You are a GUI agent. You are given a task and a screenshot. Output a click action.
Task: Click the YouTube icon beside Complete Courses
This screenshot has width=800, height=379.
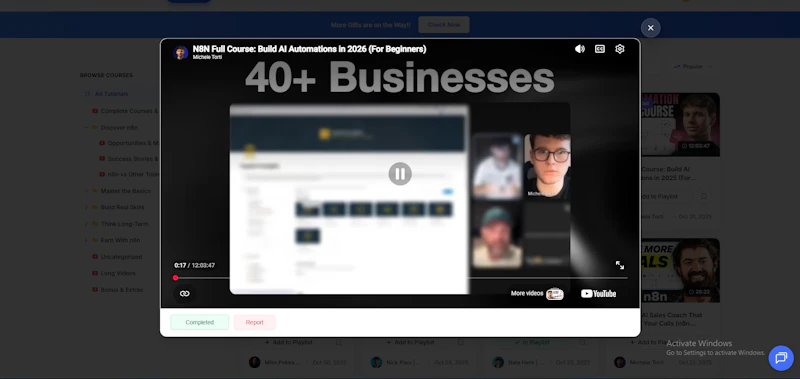pos(95,111)
